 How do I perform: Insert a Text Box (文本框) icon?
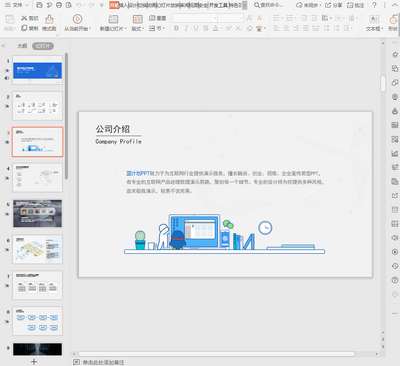point(374,19)
